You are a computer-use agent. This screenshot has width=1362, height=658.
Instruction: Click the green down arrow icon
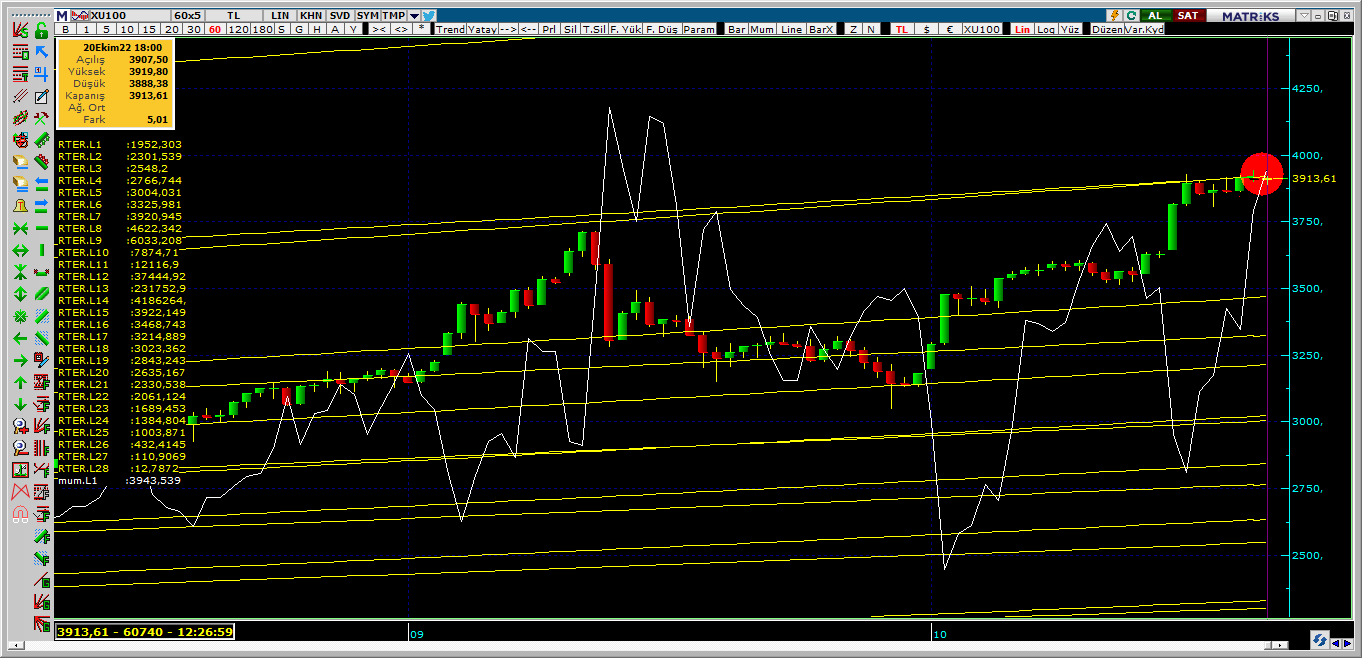(20, 404)
